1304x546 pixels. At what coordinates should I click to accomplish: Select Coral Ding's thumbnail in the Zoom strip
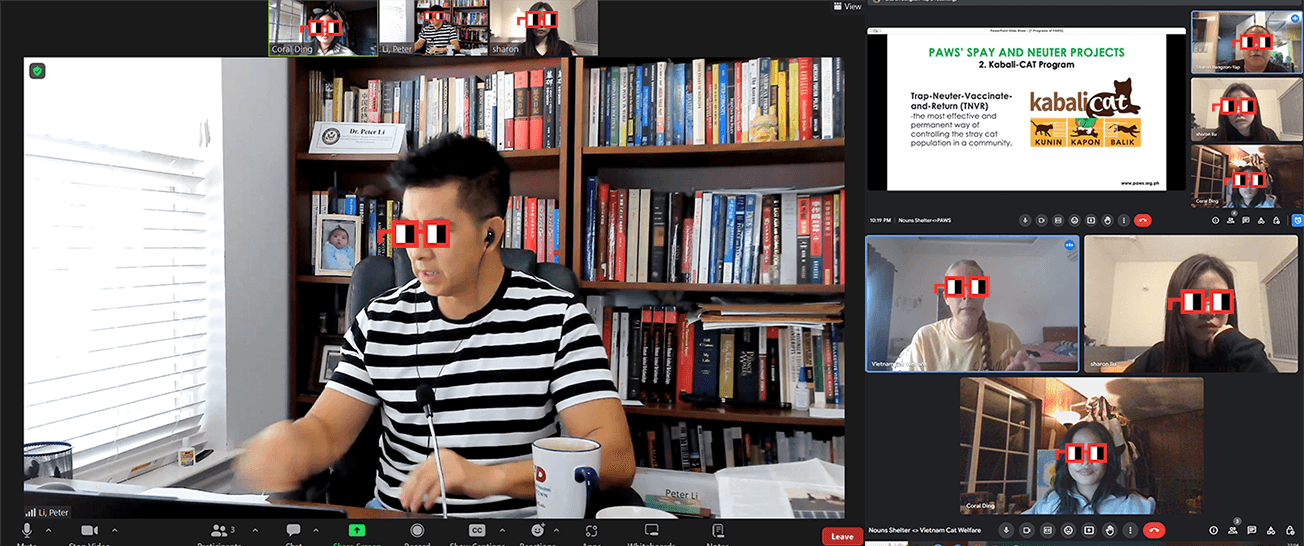tap(322, 28)
